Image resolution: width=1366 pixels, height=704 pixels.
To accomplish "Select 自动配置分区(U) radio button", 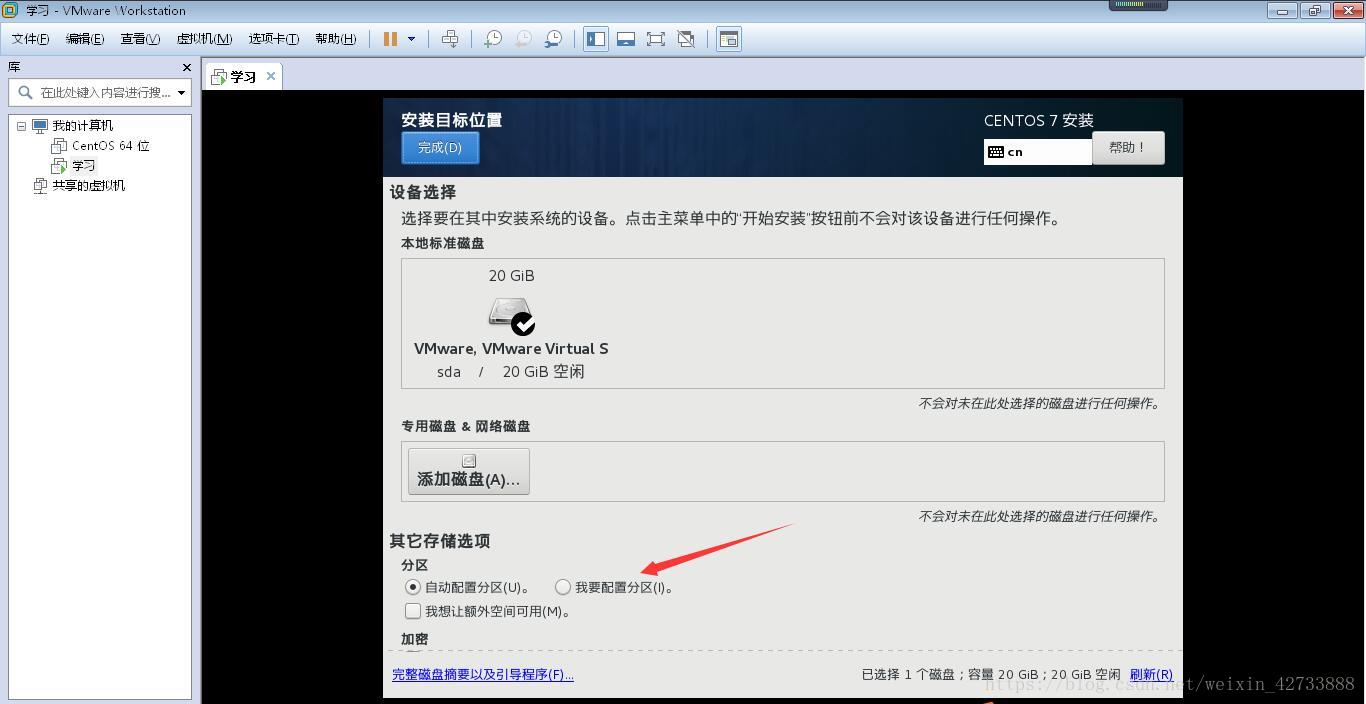I will click(412, 587).
